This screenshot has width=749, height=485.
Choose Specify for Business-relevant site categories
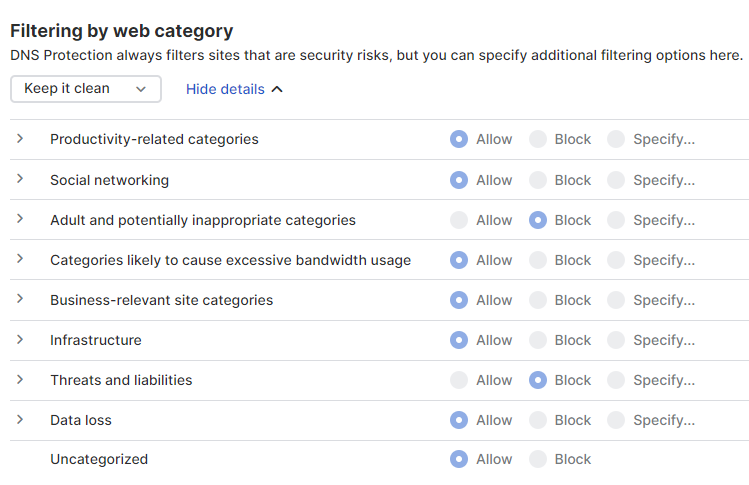pos(616,300)
